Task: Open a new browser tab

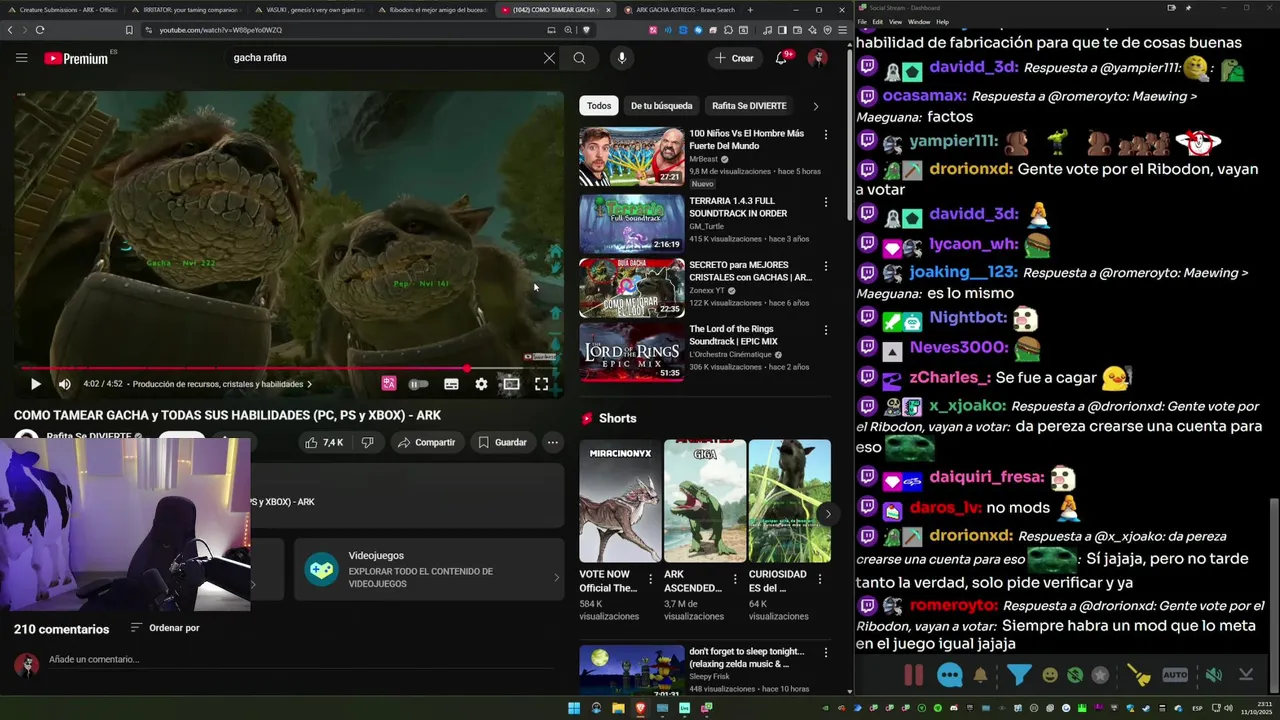Action: [x=750, y=10]
